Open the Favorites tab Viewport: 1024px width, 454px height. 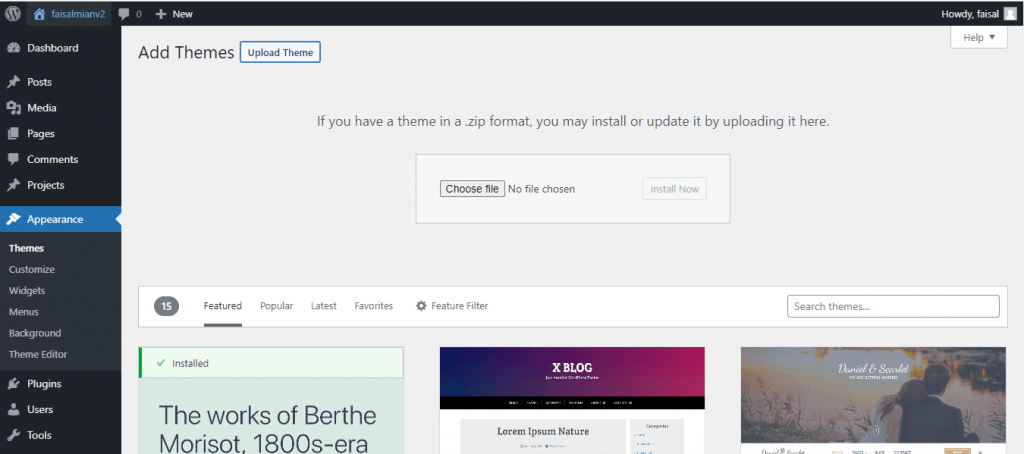374,306
